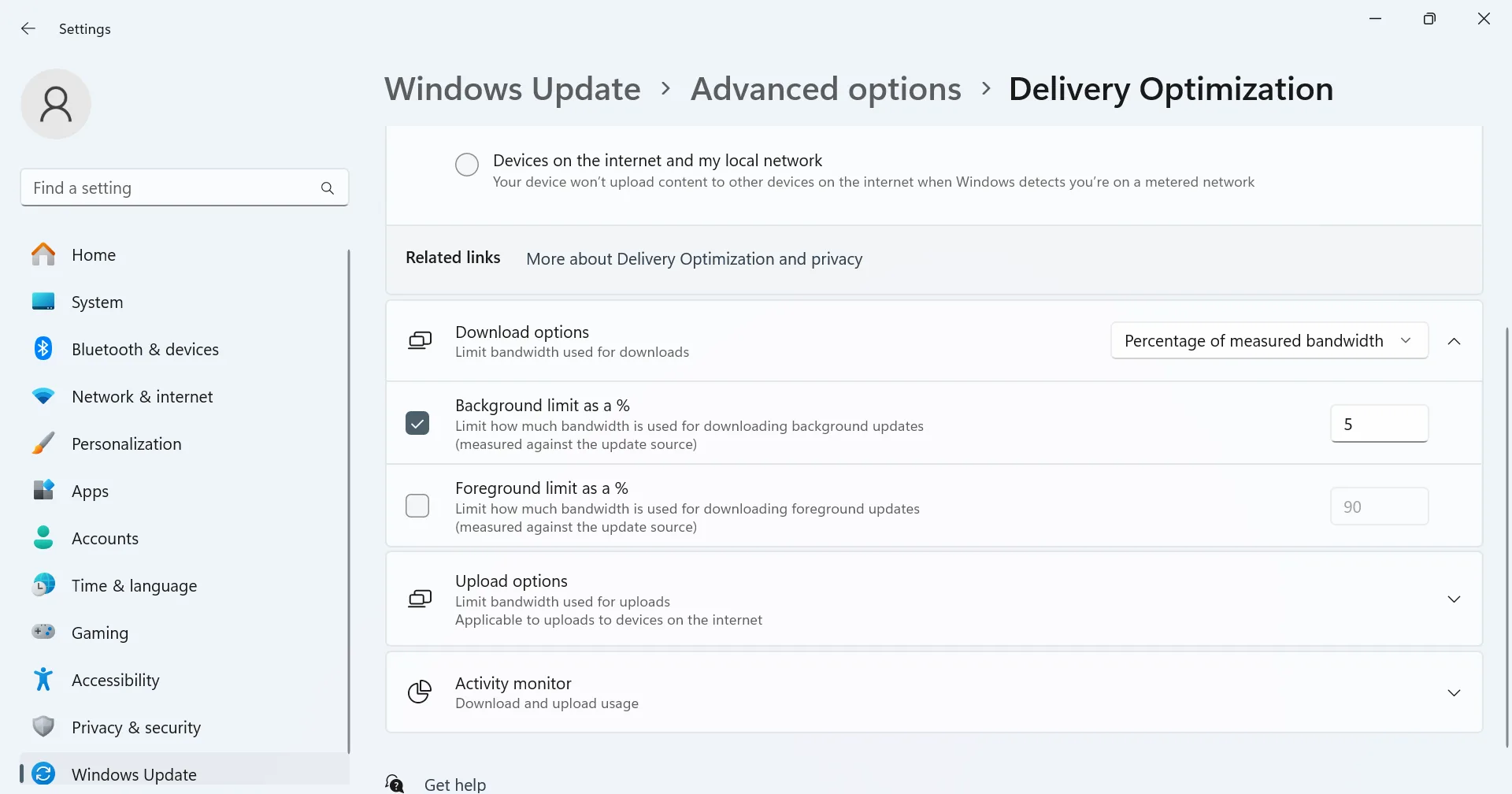Image resolution: width=1512 pixels, height=794 pixels.
Task: Click the Accounts person icon
Action: [43, 538]
